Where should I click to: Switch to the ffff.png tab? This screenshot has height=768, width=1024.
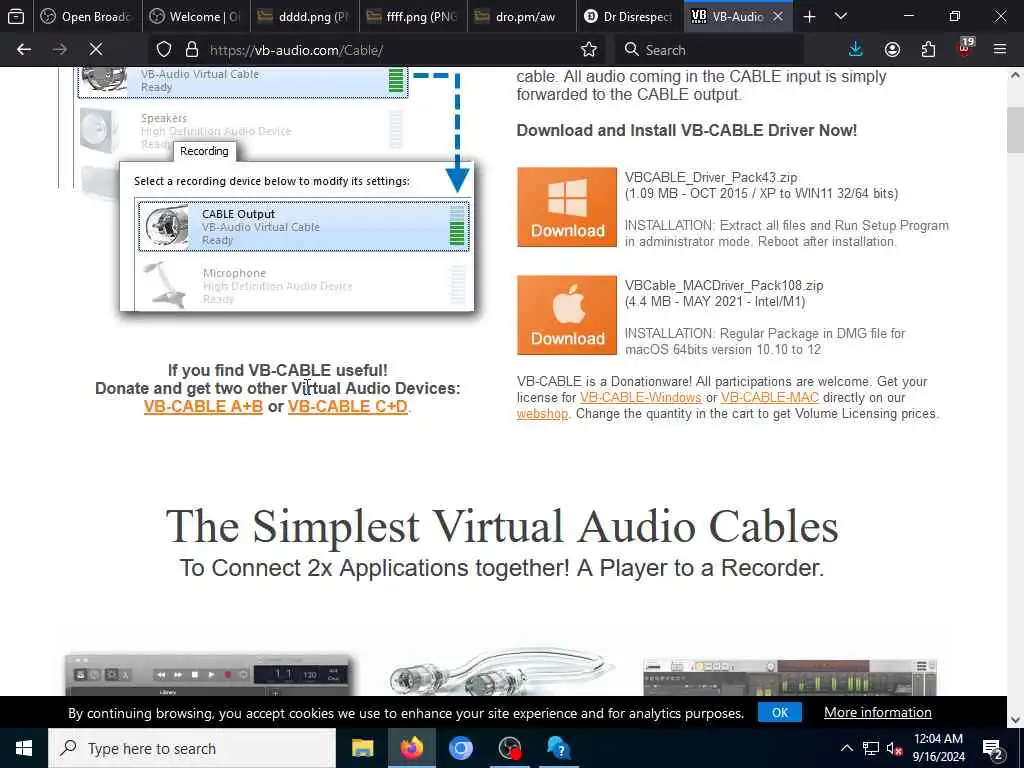coord(413,17)
